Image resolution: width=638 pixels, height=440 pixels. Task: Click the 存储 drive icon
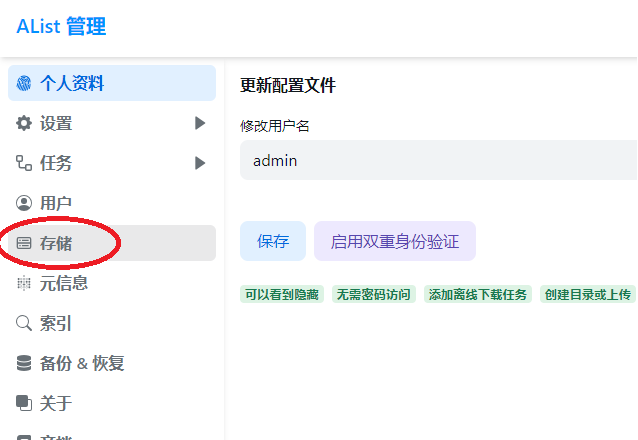(24, 243)
